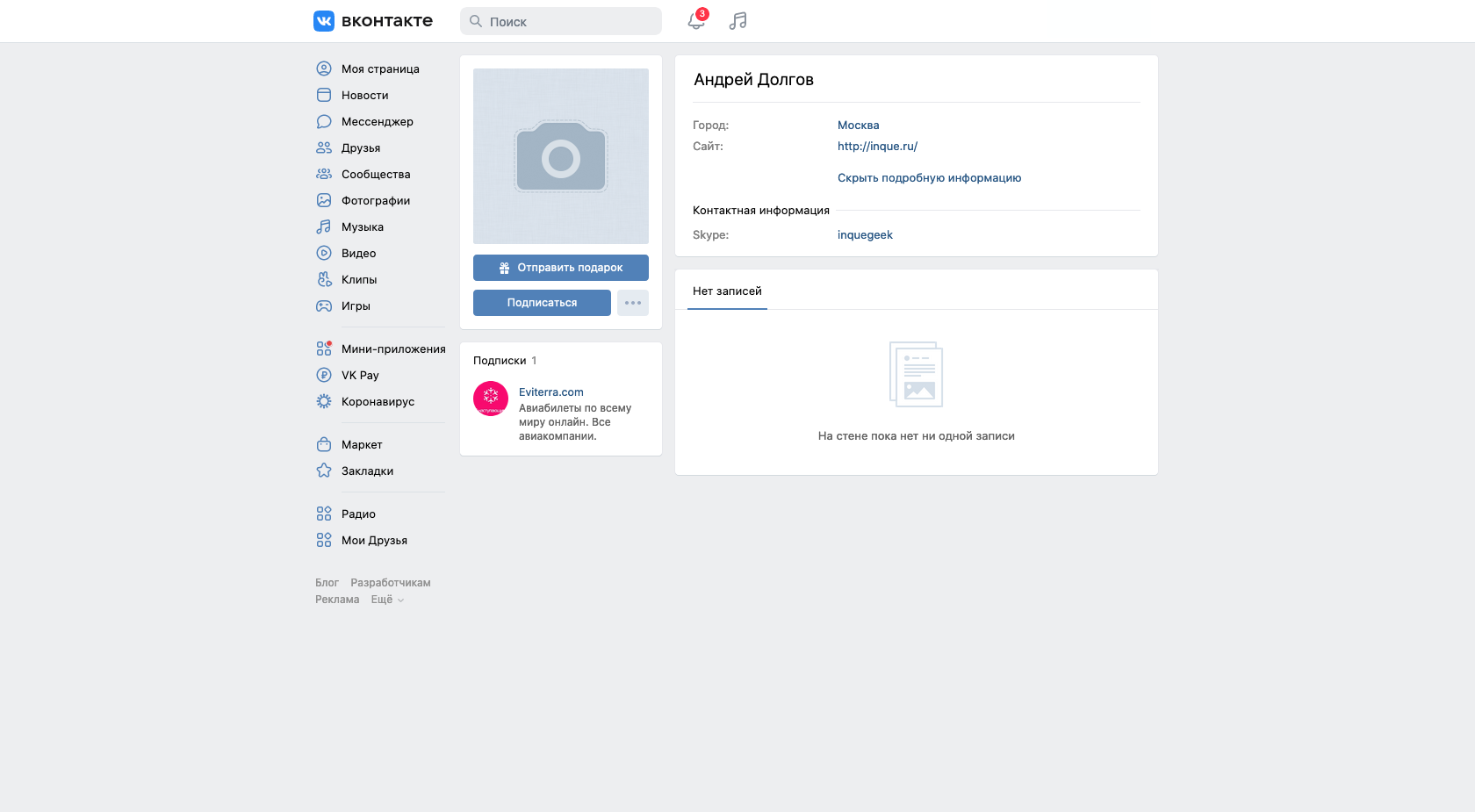This screenshot has height=812, width=1475.
Task: Open the notifications bell
Action: [x=696, y=21]
